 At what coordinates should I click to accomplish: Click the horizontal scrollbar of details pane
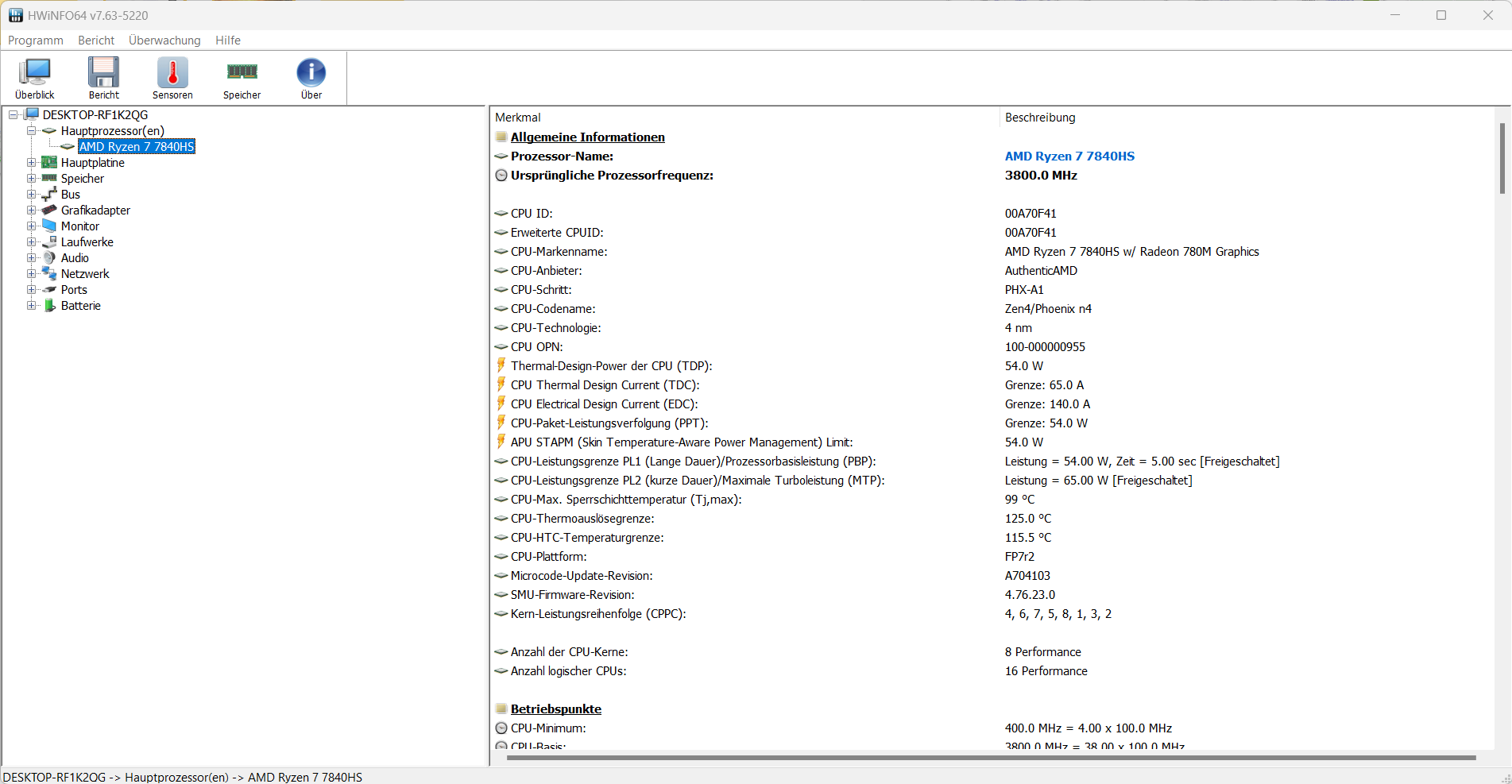(991, 758)
